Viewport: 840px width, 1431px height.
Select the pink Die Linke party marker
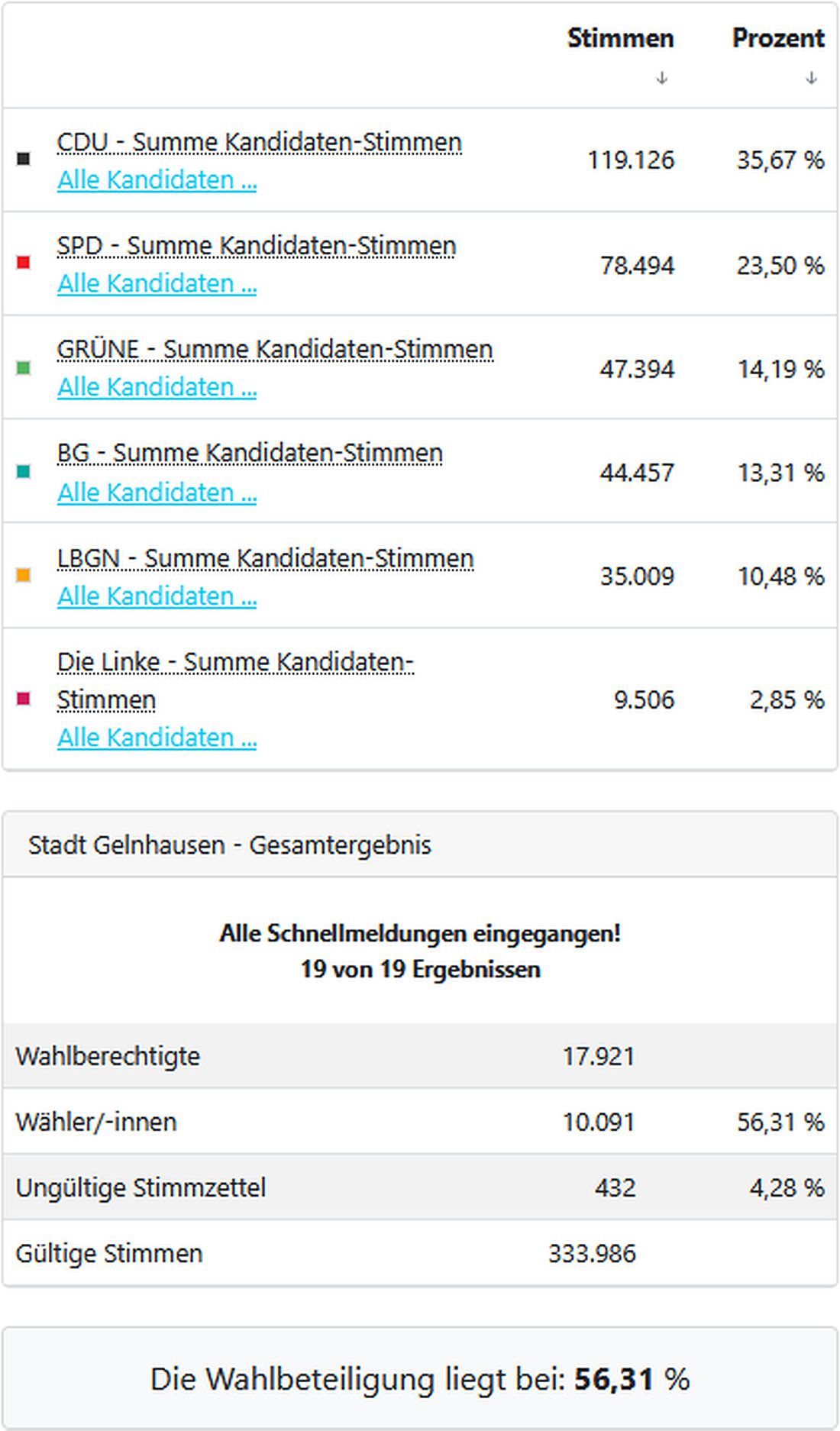tap(25, 699)
